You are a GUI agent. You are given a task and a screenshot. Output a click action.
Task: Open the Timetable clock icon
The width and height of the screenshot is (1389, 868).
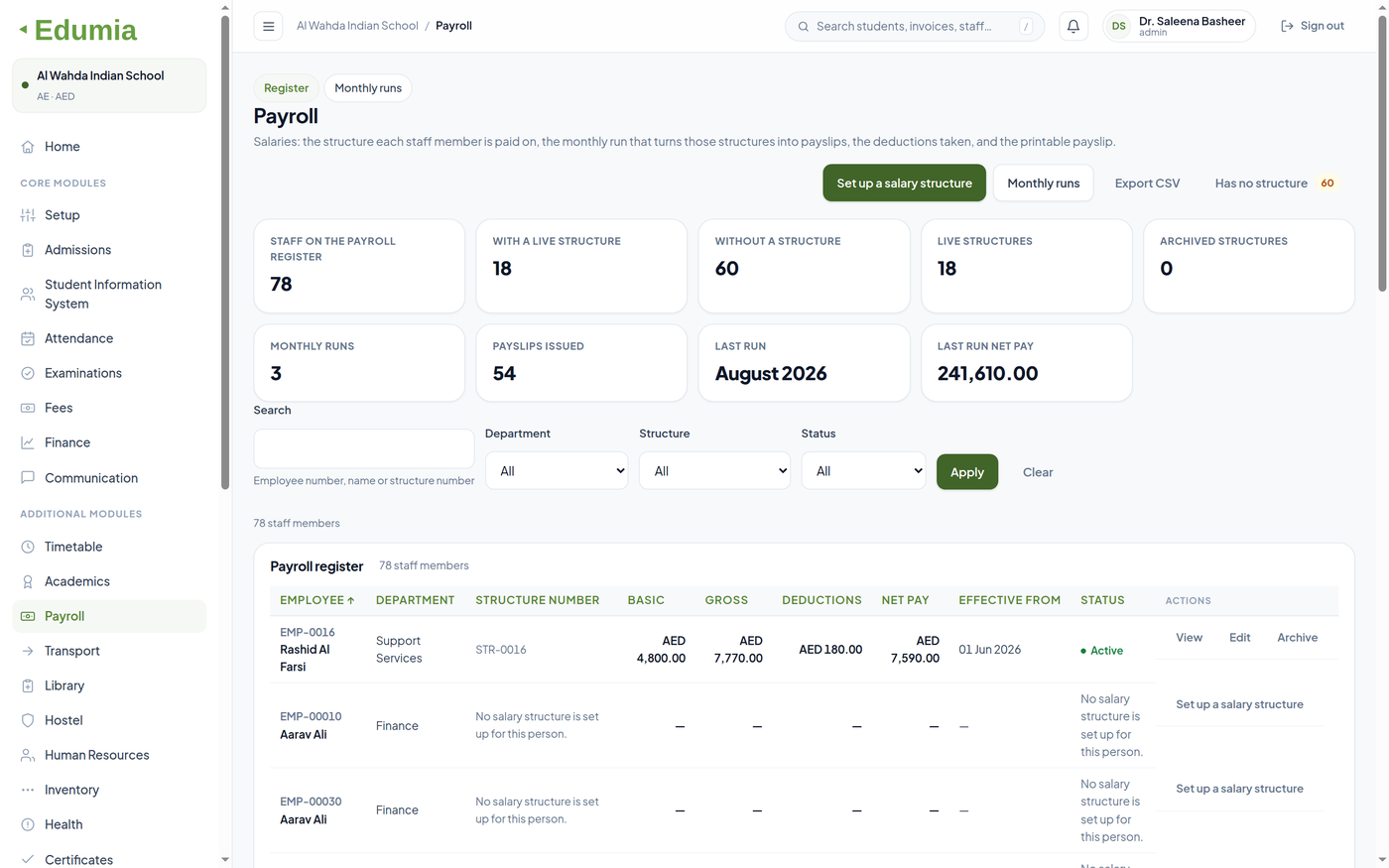coord(28,547)
